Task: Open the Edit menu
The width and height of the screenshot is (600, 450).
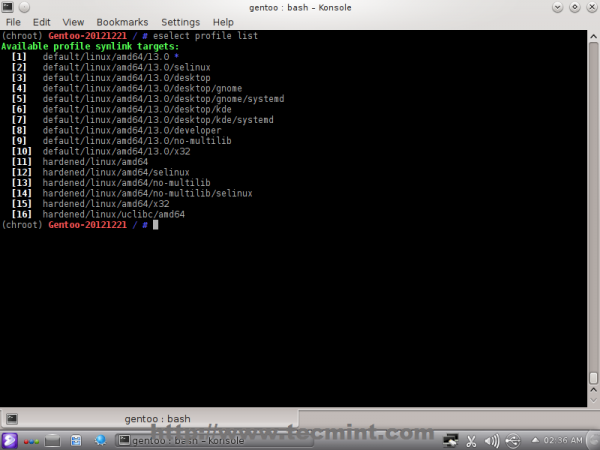Action: point(41,22)
